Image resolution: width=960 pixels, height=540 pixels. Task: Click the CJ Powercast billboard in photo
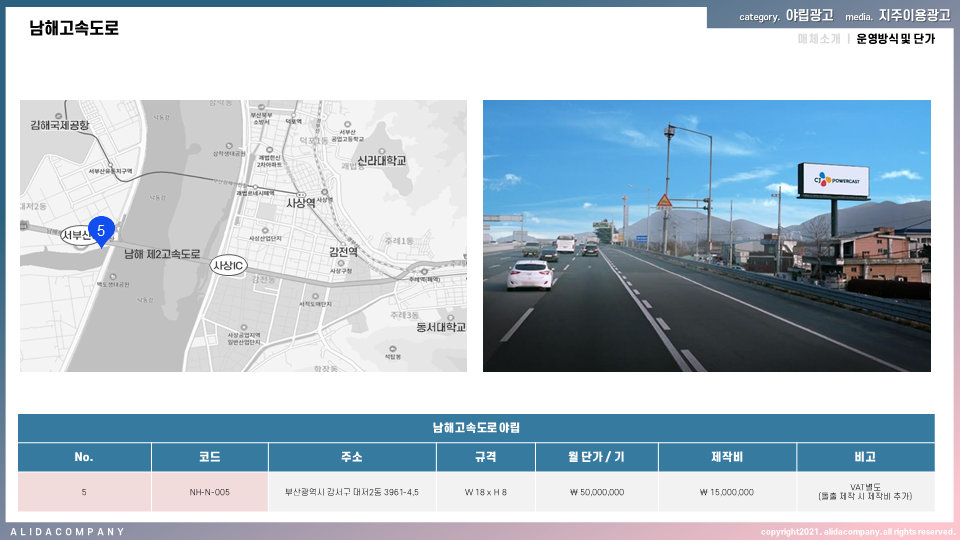(838, 181)
